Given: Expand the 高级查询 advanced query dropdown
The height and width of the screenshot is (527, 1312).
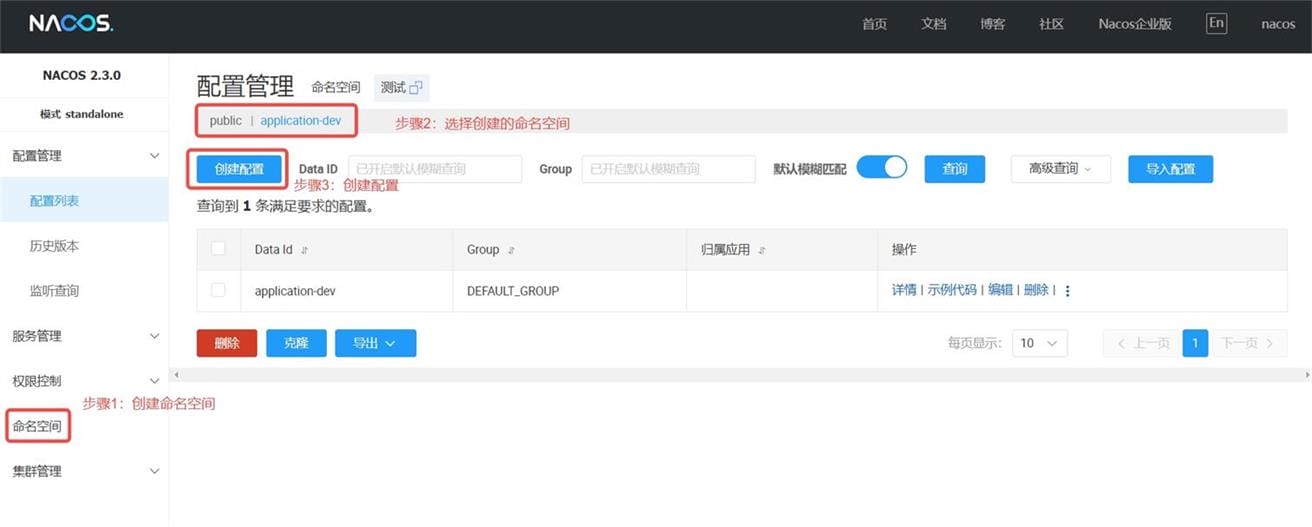Looking at the screenshot, I should [x=1060, y=169].
